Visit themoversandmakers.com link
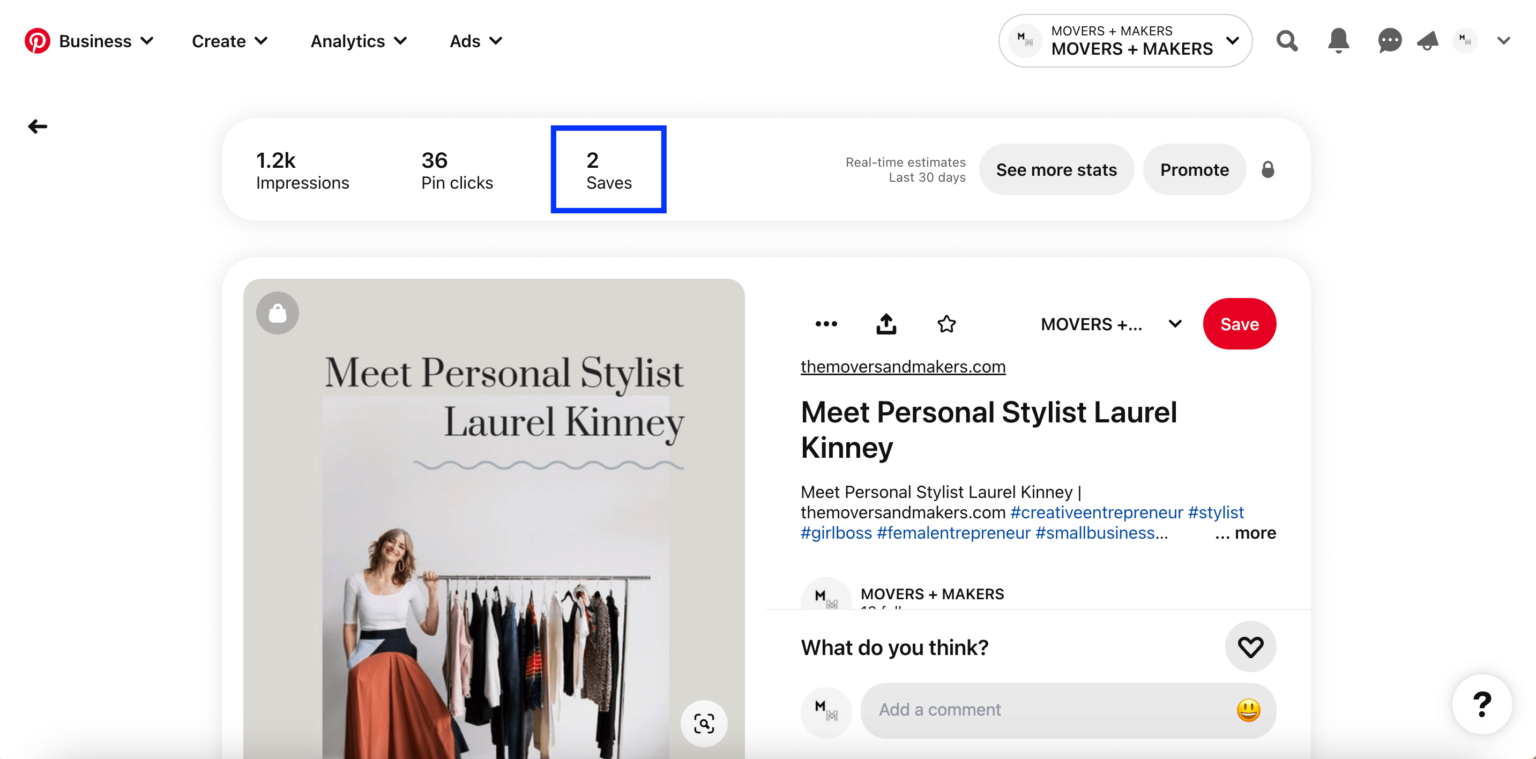 903,366
